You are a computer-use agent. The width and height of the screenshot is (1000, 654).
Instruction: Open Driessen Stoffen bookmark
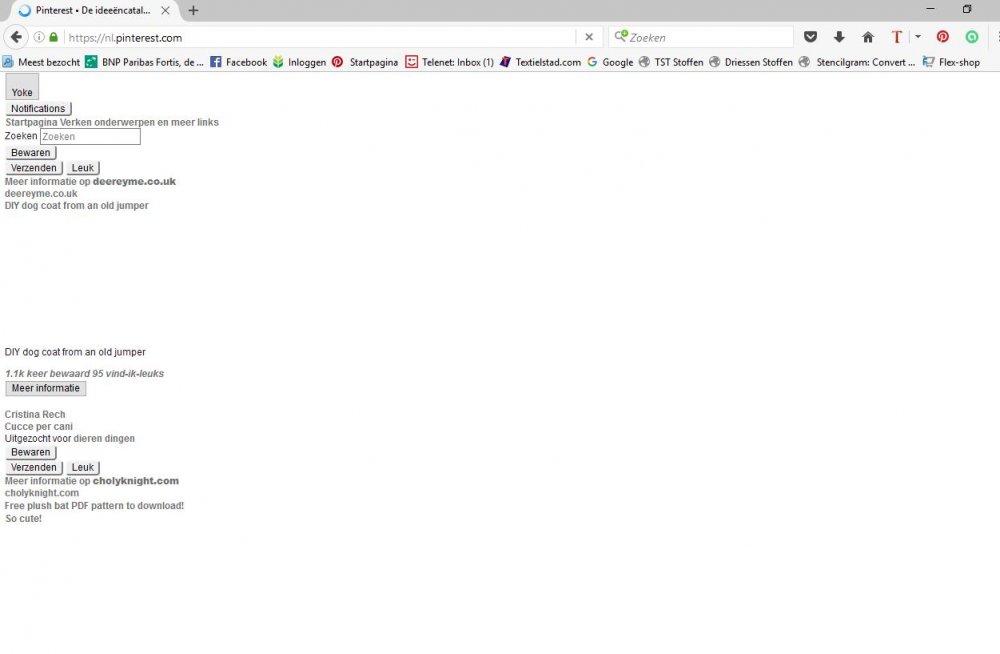(751, 62)
